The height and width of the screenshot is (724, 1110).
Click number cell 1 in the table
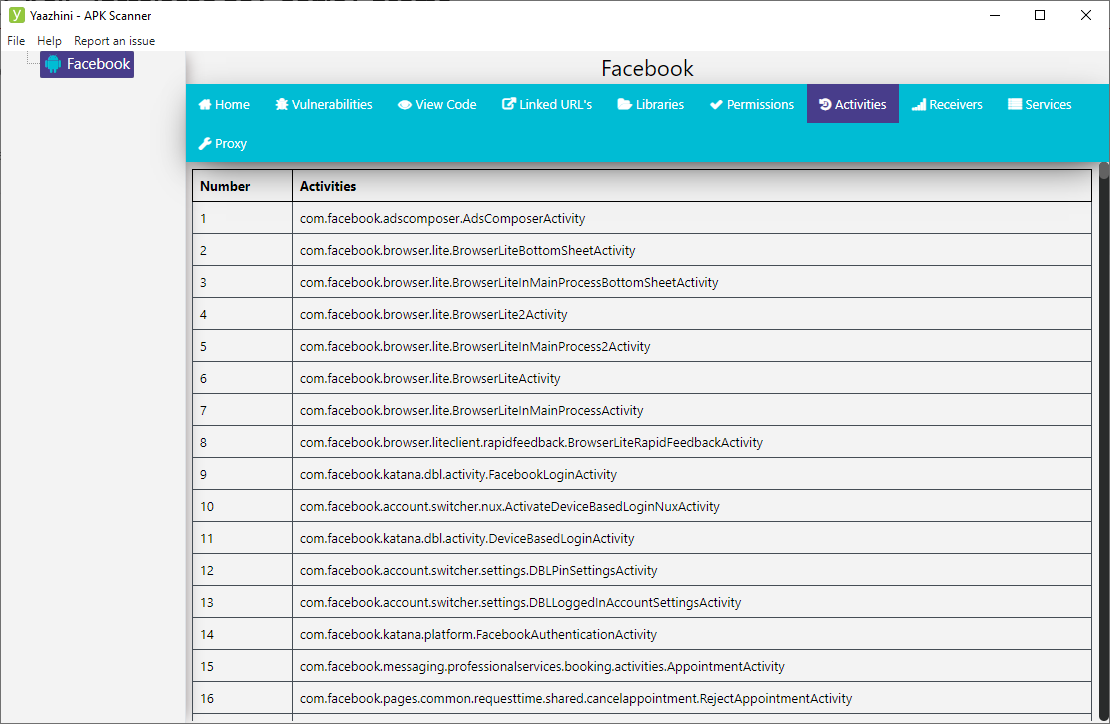click(243, 218)
